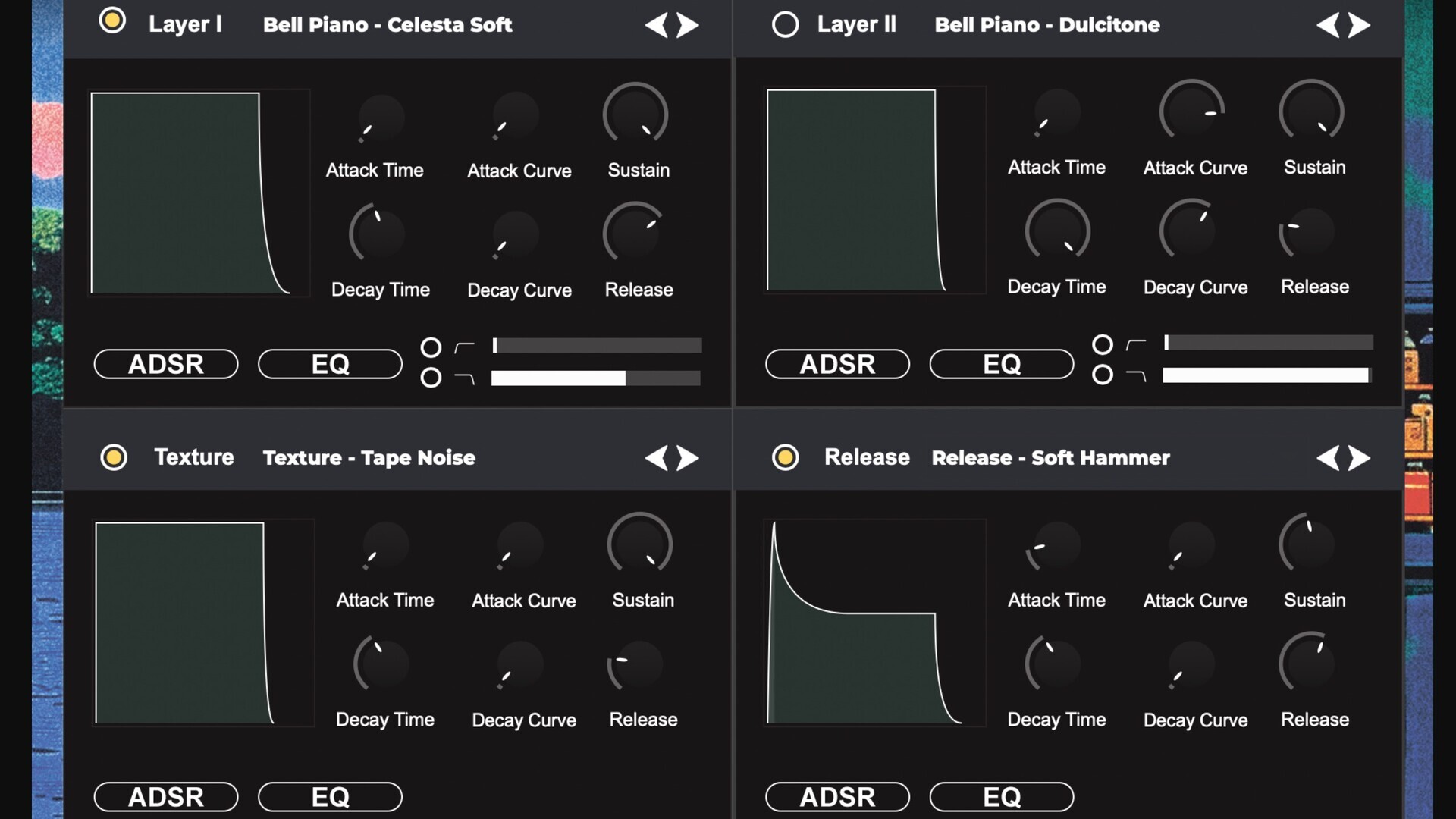Select next preset for Layer II
The width and height of the screenshot is (1456, 819).
point(1359,25)
